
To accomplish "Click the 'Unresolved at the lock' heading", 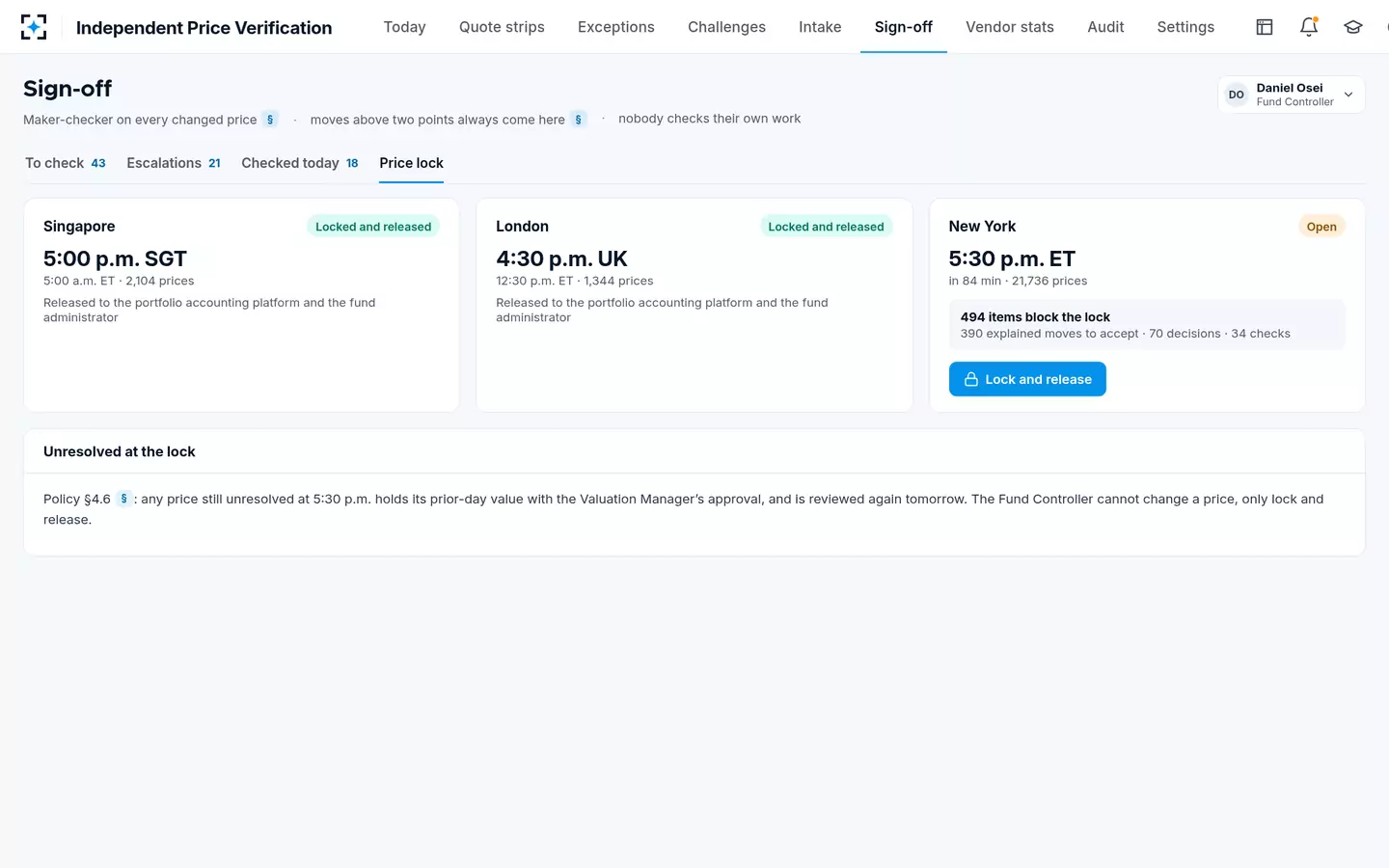I will pos(120,451).
